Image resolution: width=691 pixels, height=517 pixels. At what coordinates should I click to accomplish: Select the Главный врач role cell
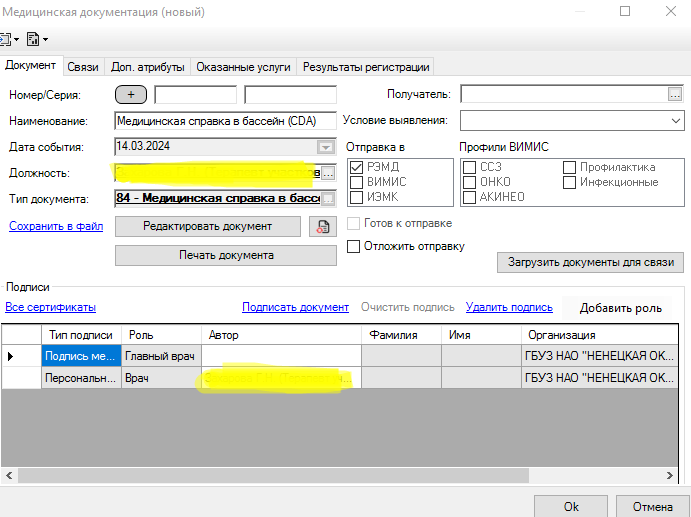click(161, 356)
